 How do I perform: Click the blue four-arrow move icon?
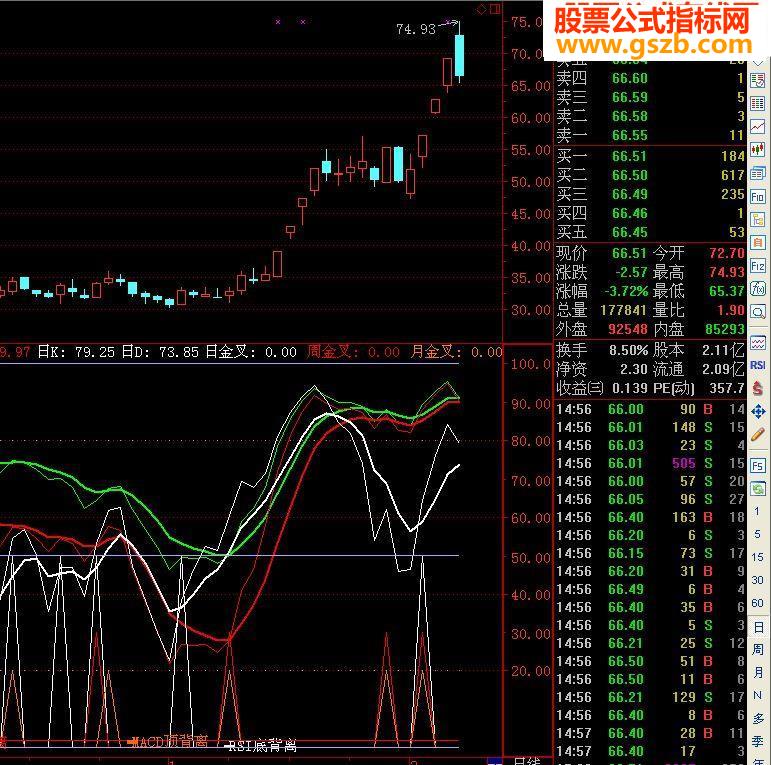point(758,412)
